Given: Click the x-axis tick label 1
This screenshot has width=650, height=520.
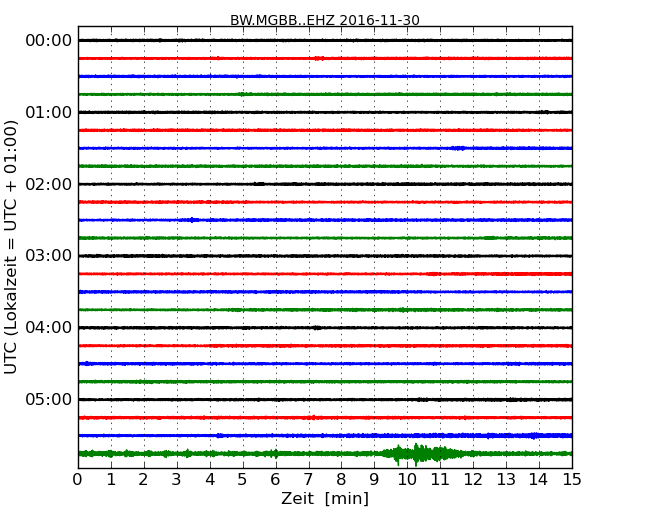Looking at the screenshot, I should point(111,479).
